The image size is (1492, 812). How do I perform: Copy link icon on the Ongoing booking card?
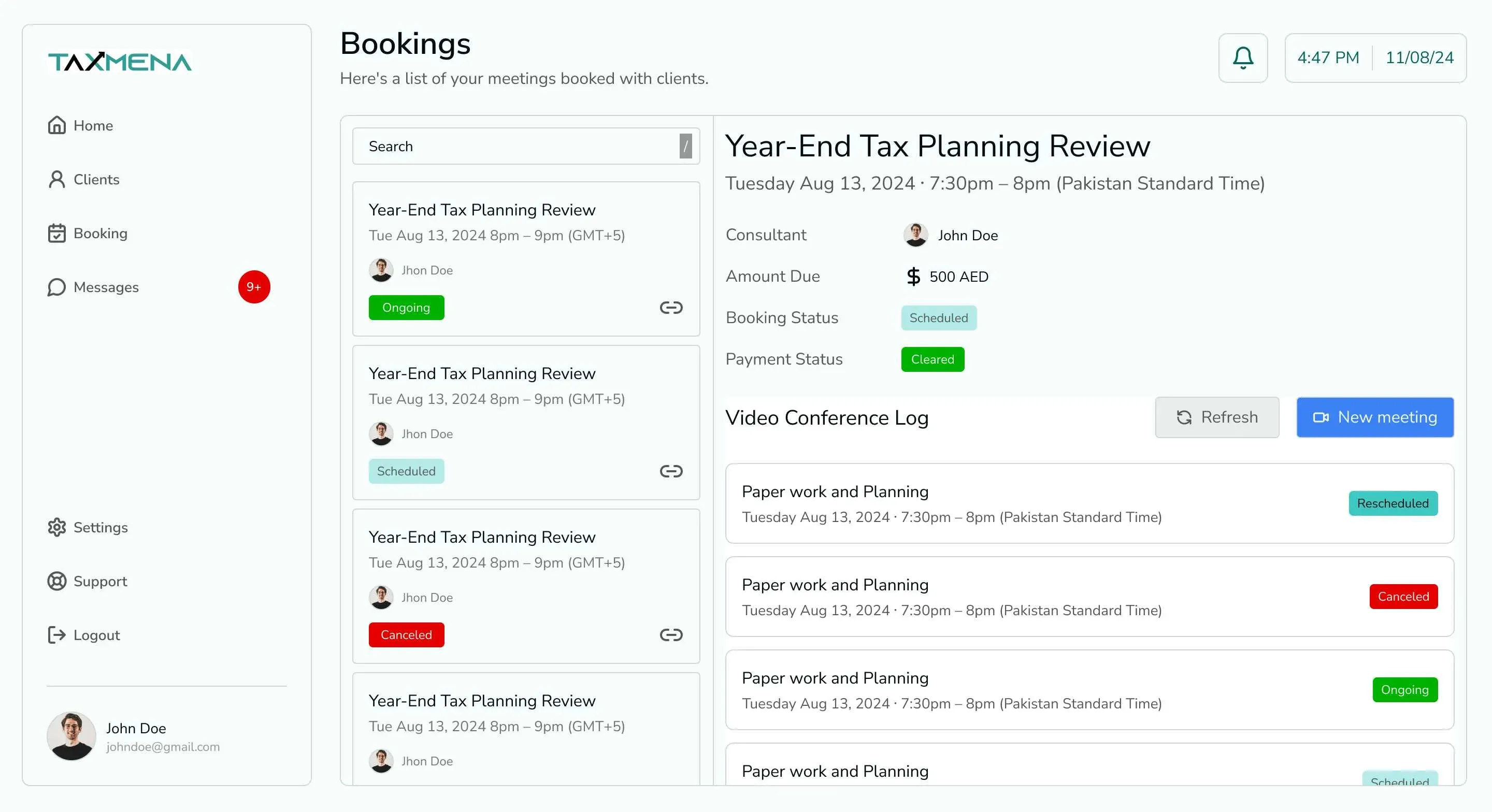(671, 308)
